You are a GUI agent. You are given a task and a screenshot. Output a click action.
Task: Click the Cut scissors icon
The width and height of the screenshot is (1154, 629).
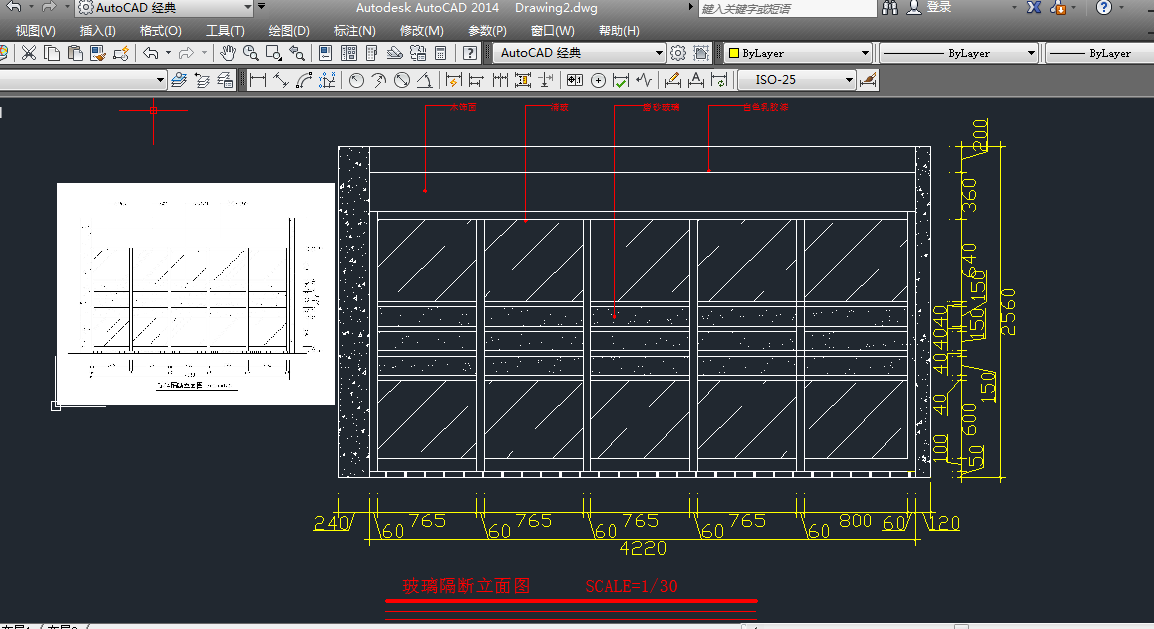point(29,53)
